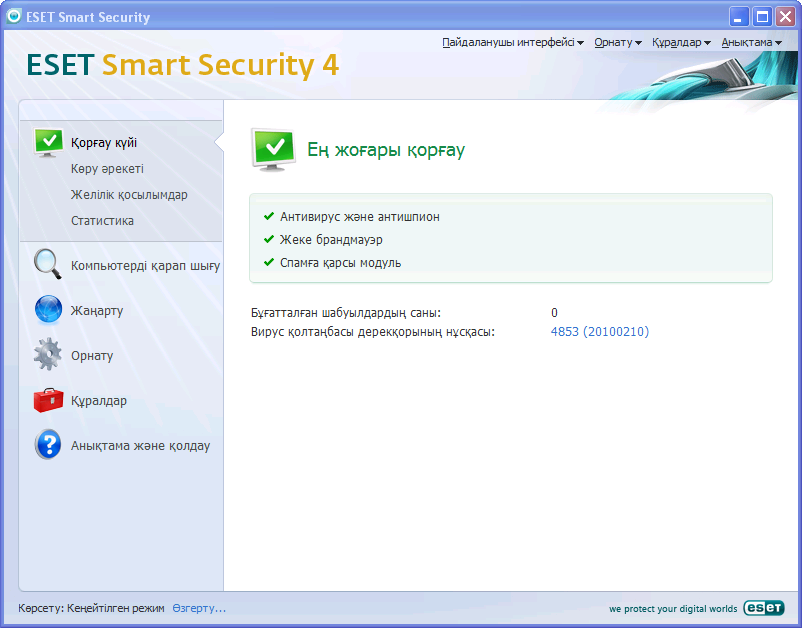Open Көру әрекеті sub-item

(107, 169)
